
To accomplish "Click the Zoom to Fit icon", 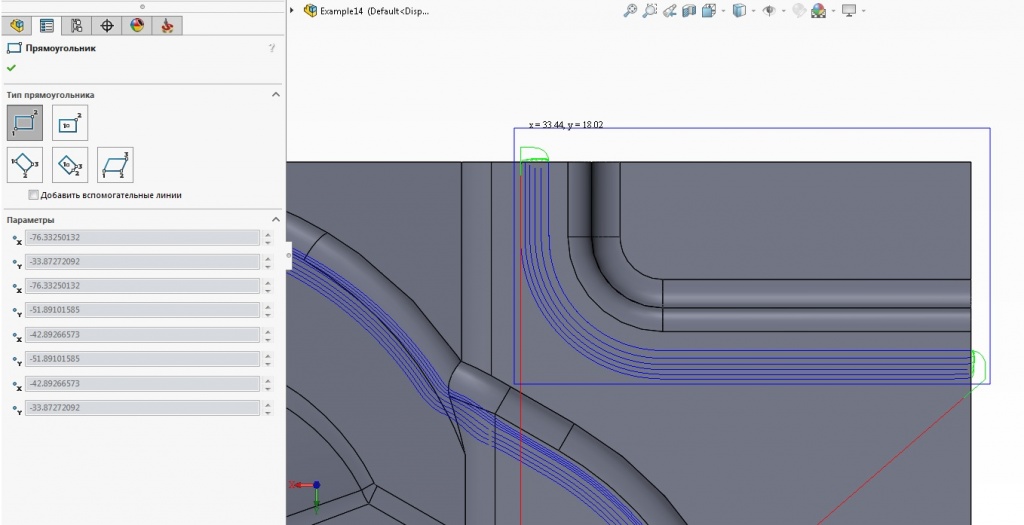I will pyautogui.click(x=630, y=10).
